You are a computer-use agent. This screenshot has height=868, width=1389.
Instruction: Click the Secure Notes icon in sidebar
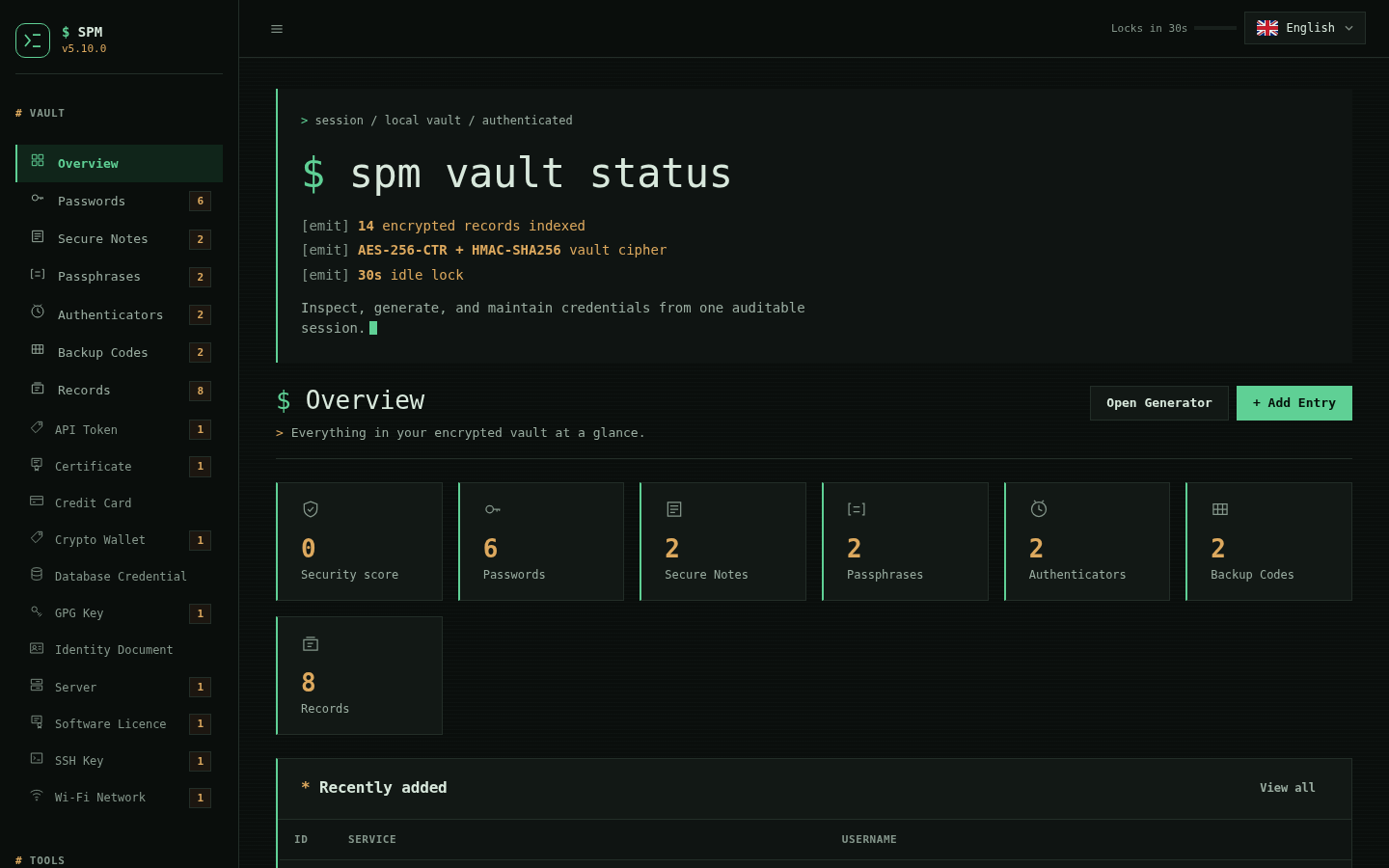click(38, 236)
